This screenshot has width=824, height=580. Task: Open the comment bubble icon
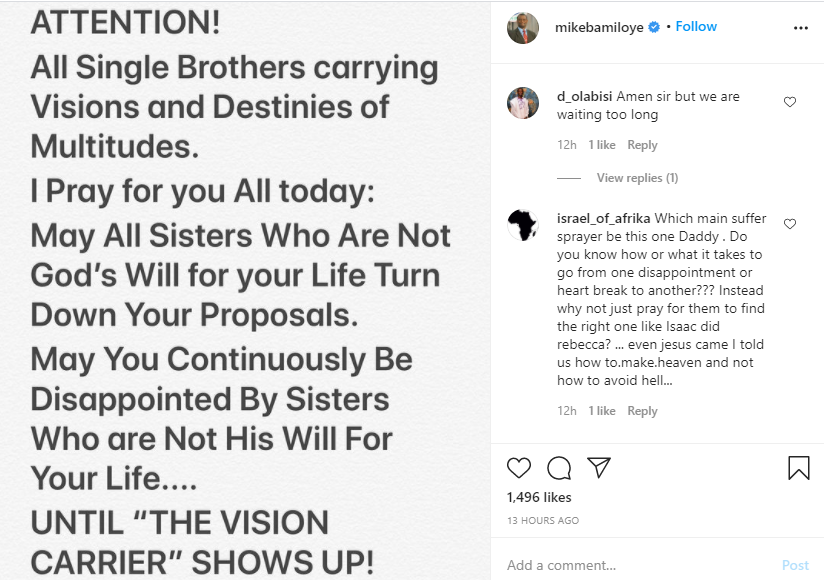559,468
